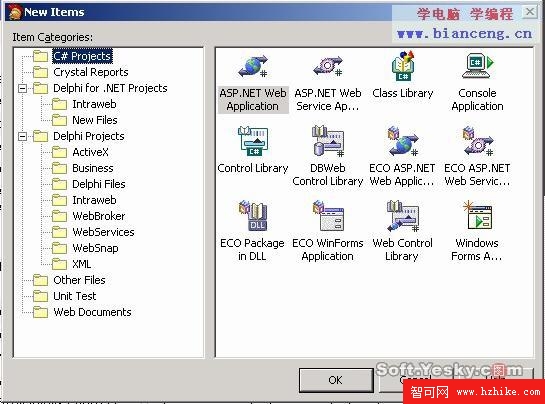545x404 pixels.
Task: Open Crystal Reports category
Action: 91,72
